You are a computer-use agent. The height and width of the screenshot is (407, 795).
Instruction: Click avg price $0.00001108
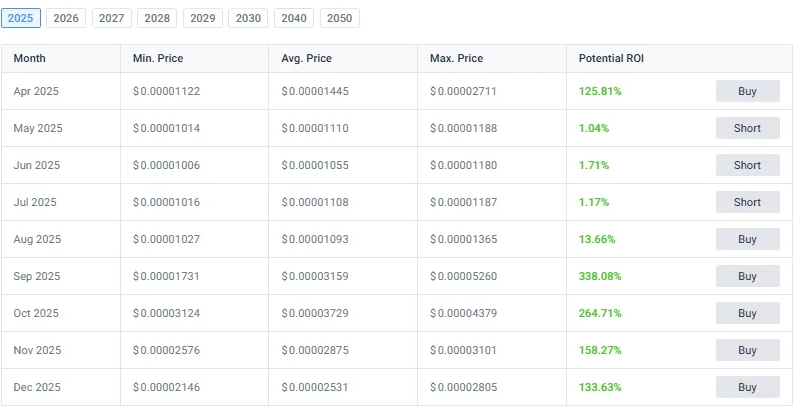click(x=315, y=202)
